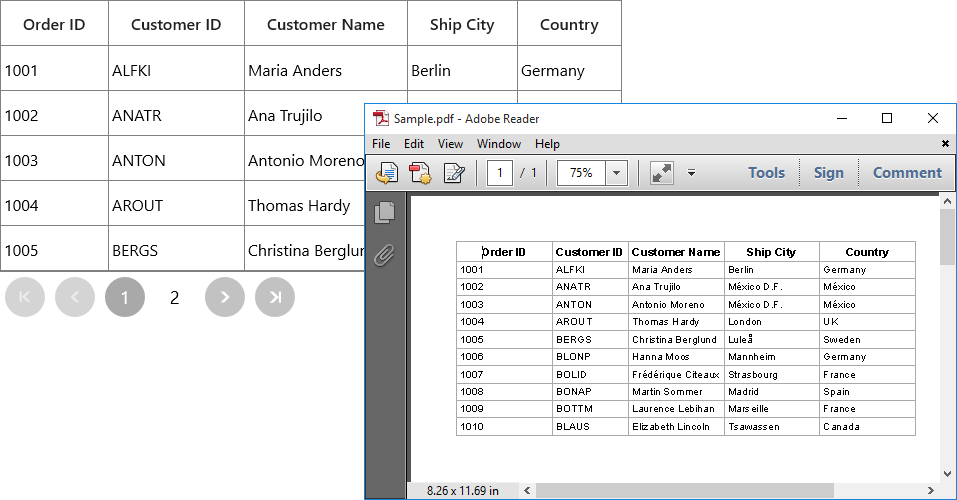Screen dimensions: 957x500
Task: Open the Comment pane
Action: tap(907, 173)
